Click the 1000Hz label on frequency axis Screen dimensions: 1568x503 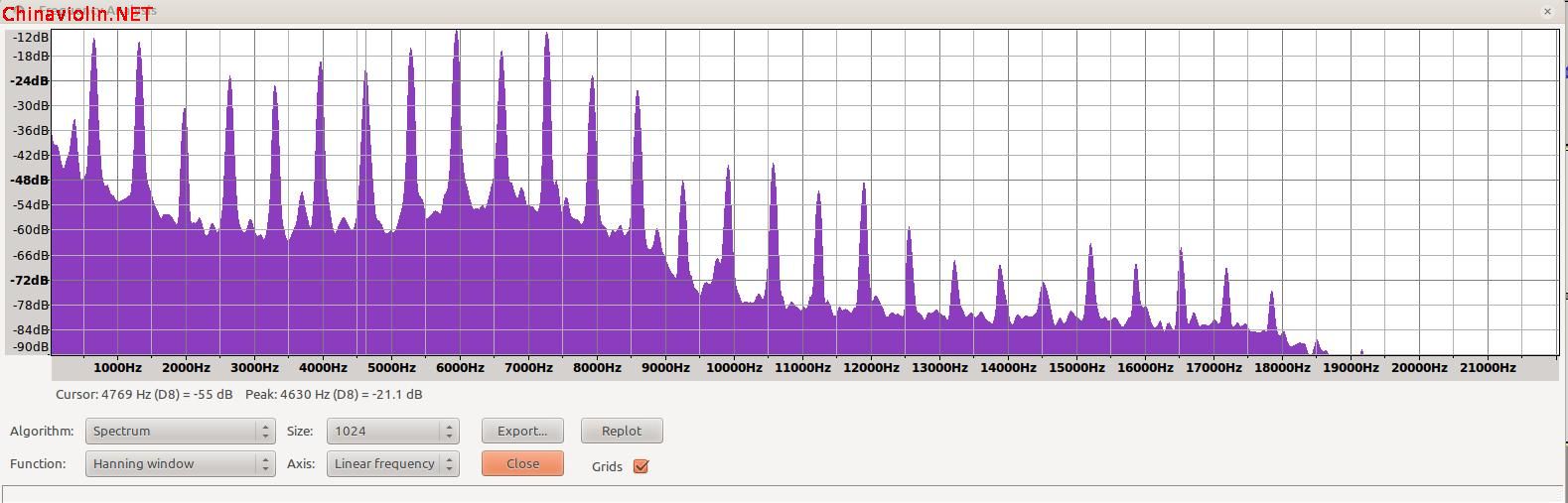[x=117, y=367]
